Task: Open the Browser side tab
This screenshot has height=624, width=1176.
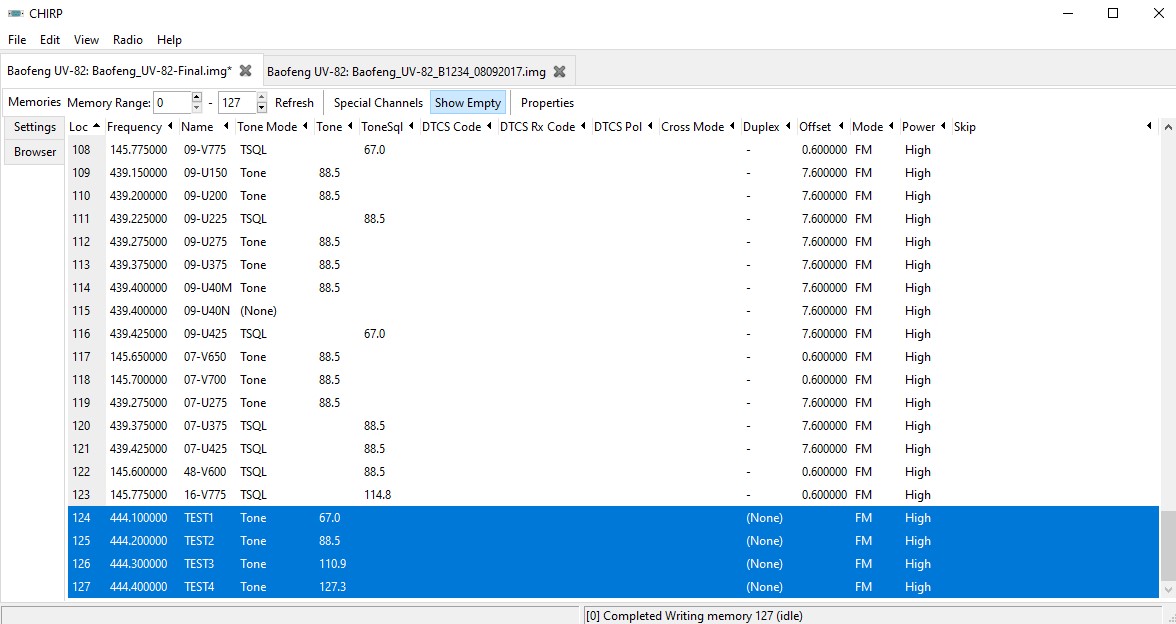Action: coord(34,152)
